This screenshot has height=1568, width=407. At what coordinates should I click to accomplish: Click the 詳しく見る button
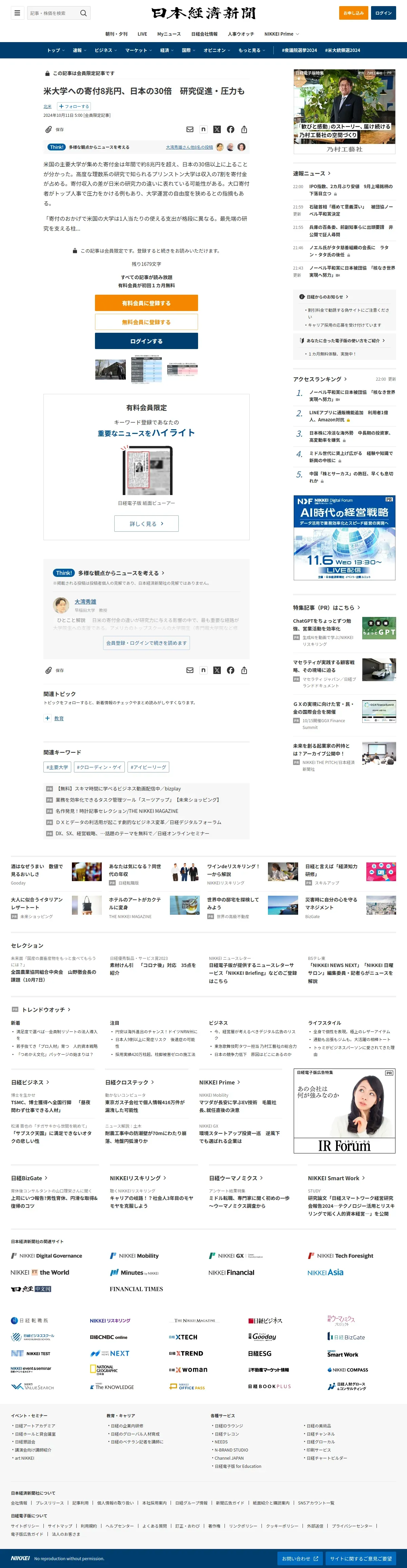(x=147, y=524)
